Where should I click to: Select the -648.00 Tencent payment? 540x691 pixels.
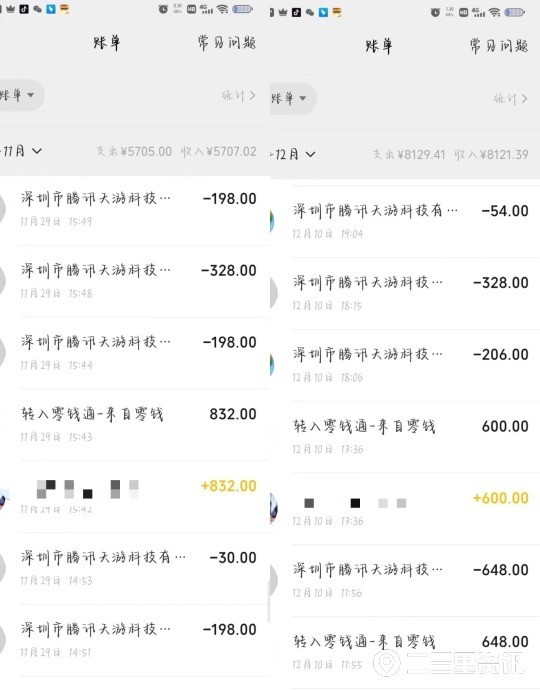tap(405, 580)
